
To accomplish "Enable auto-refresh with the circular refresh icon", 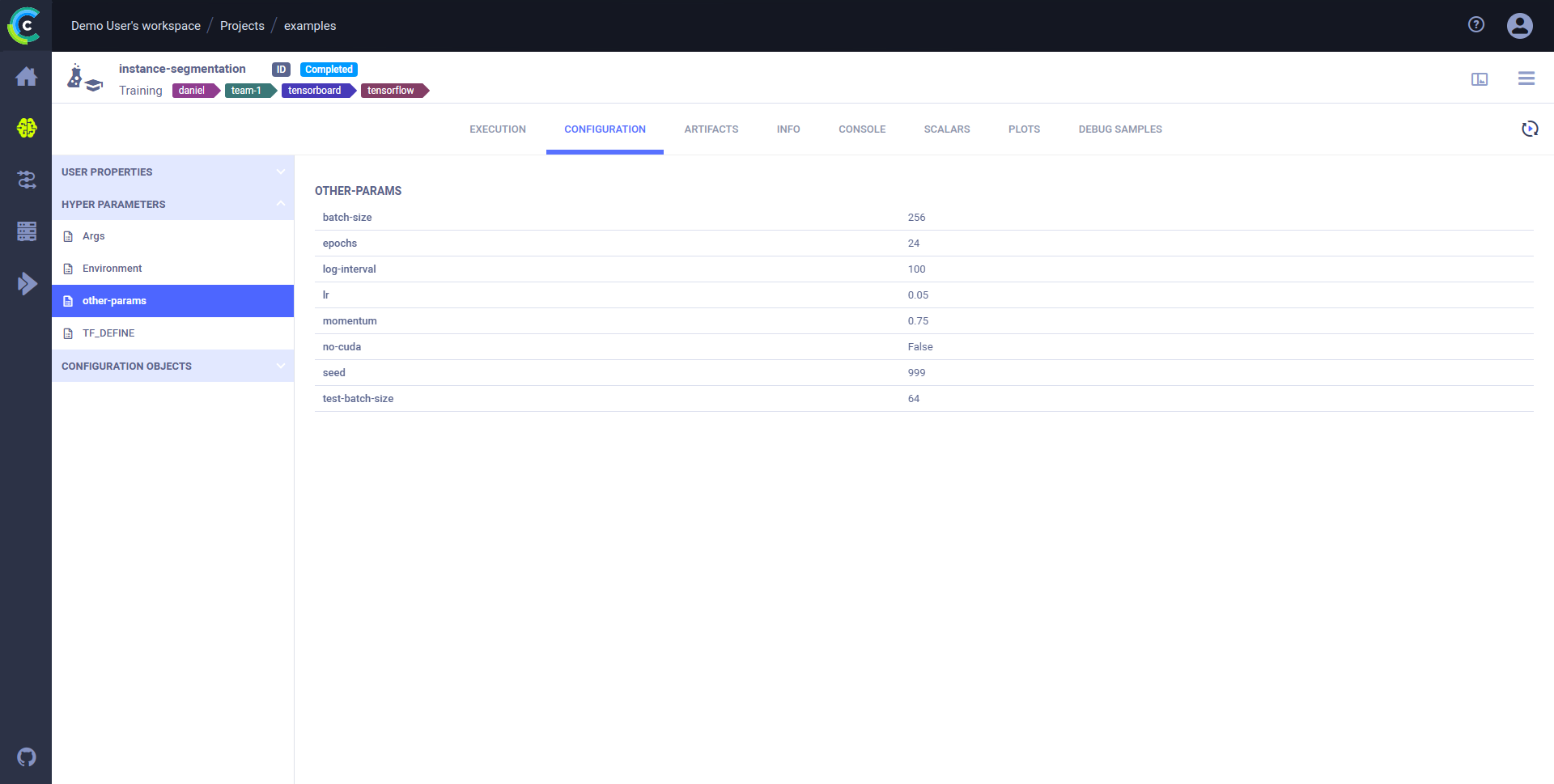I will 1529,129.
